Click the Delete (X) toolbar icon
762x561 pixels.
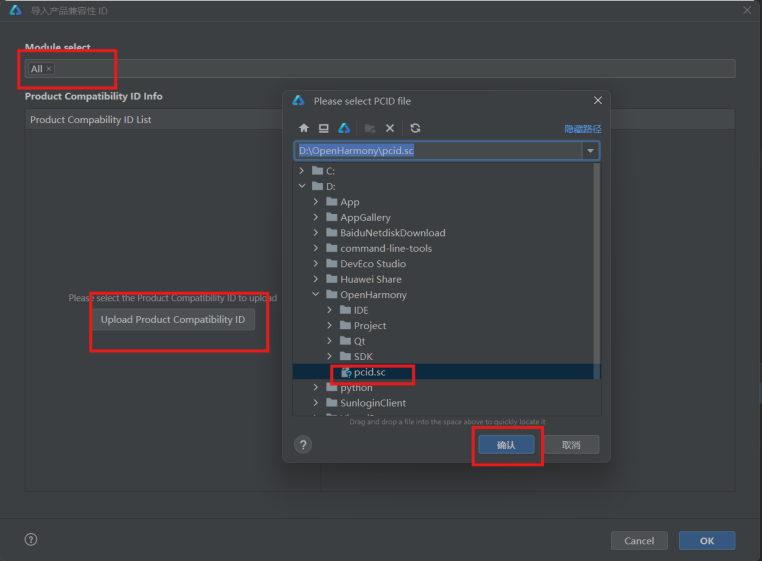390,129
